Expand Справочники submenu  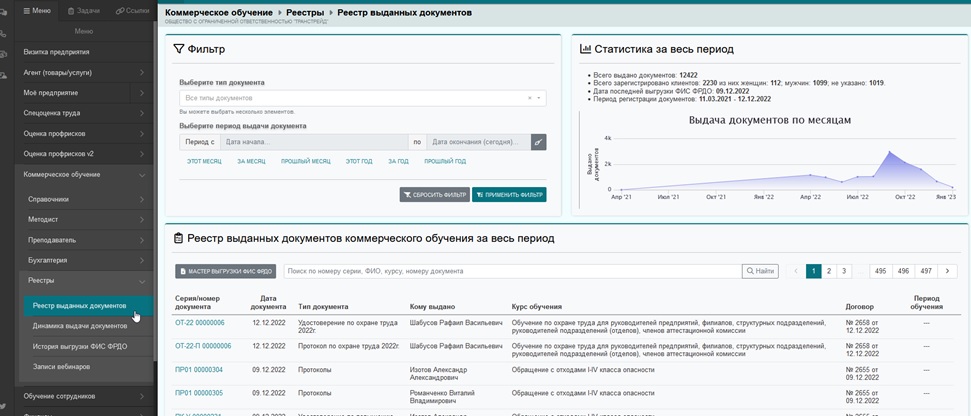click(x=86, y=199)
